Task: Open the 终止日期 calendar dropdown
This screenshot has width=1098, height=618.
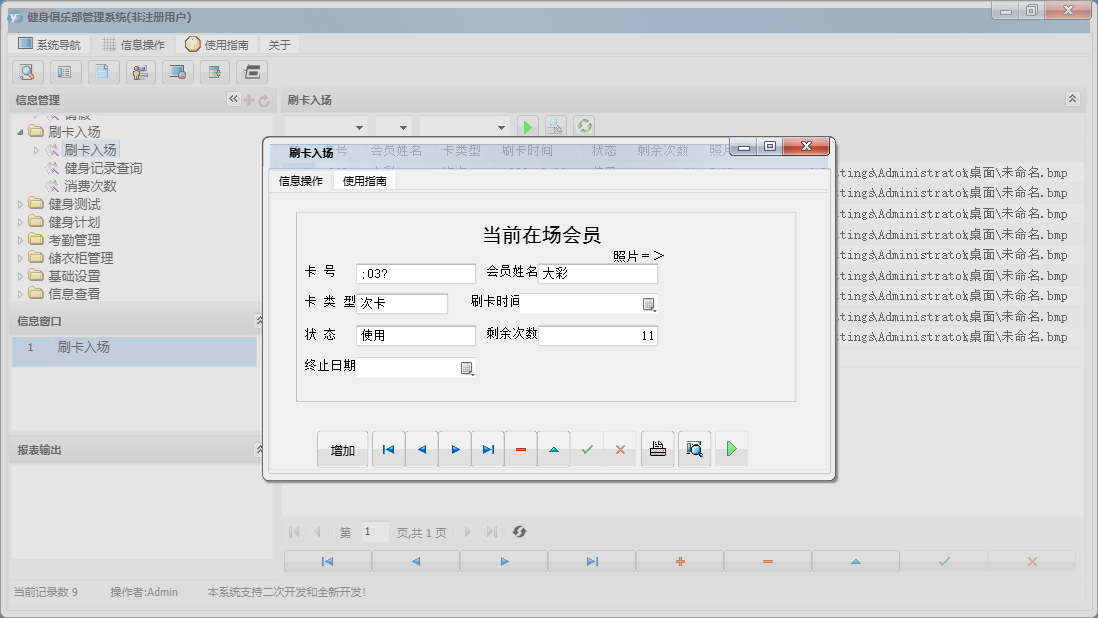Action: coord(466,368)
